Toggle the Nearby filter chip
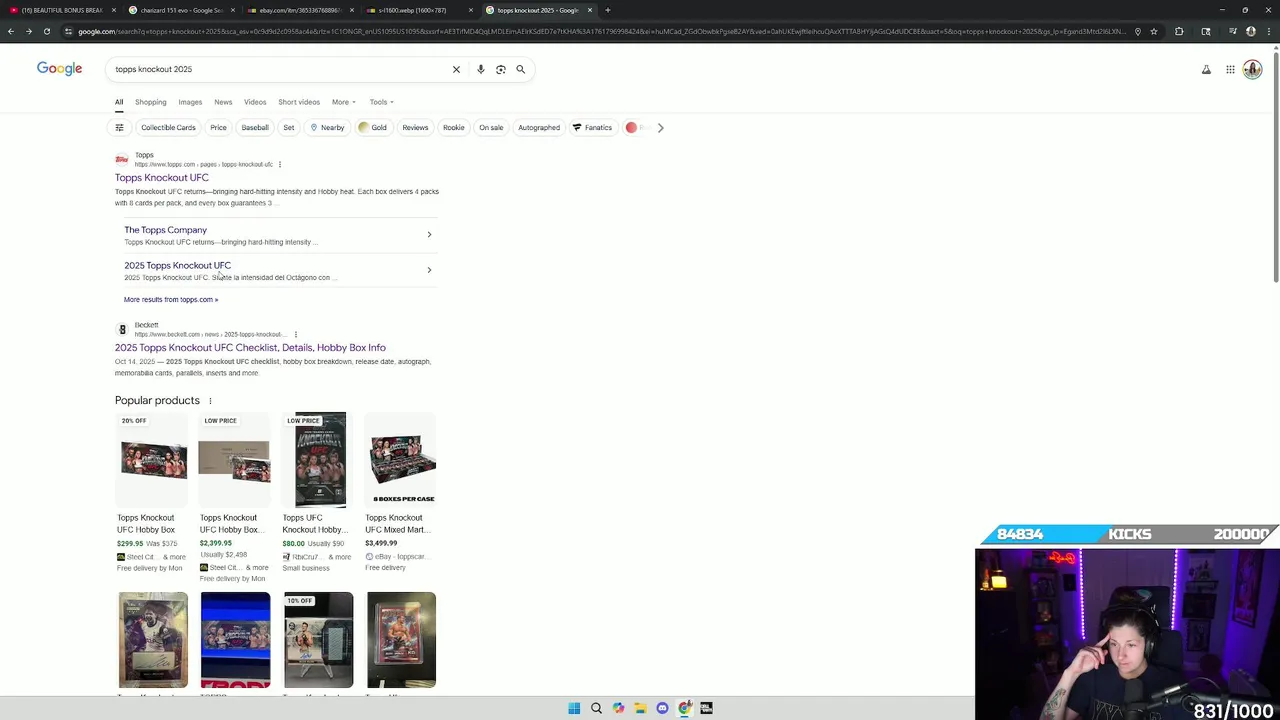The width and height of the screenshot is (1280, 720). point(327,127)
